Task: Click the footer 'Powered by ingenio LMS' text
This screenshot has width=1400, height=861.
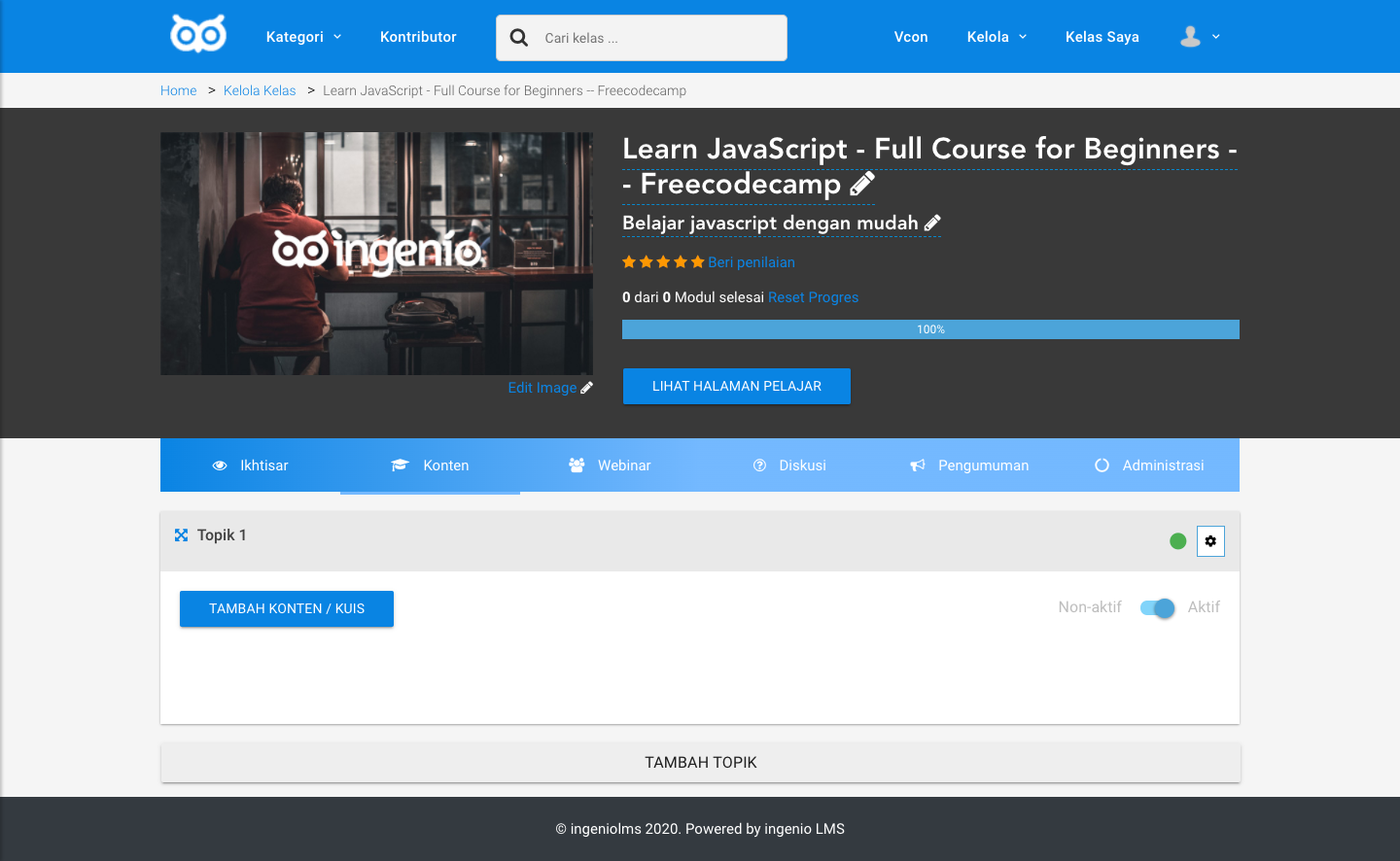Action: click(765, 829)
